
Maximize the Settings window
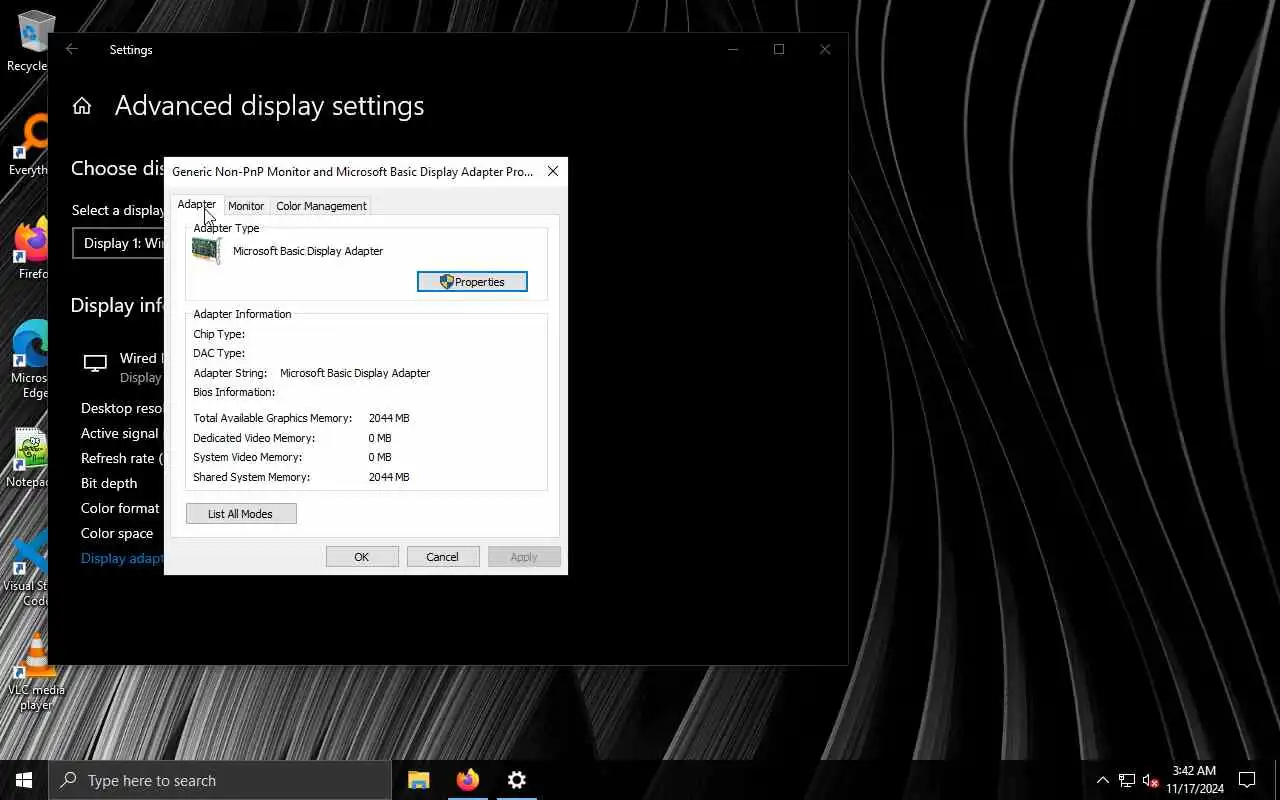tap(779, 49)
